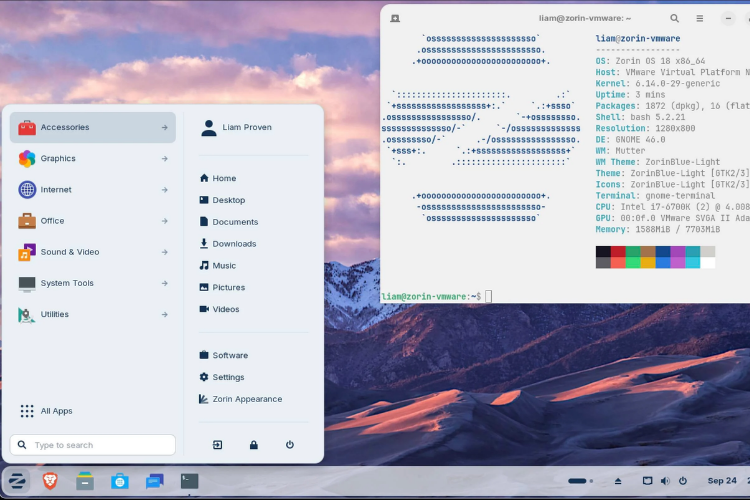Launch Brave browser from the taskbar
The height and width of the screenshot is (500, 750).
(50, 481)
